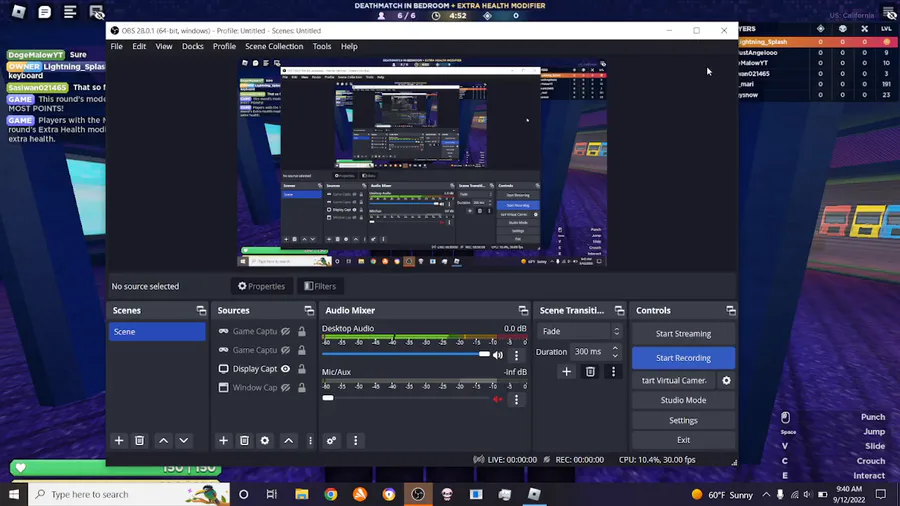900x506 pixels.
Task: Unlock the Window Capture source
Action: pos(301,388)
